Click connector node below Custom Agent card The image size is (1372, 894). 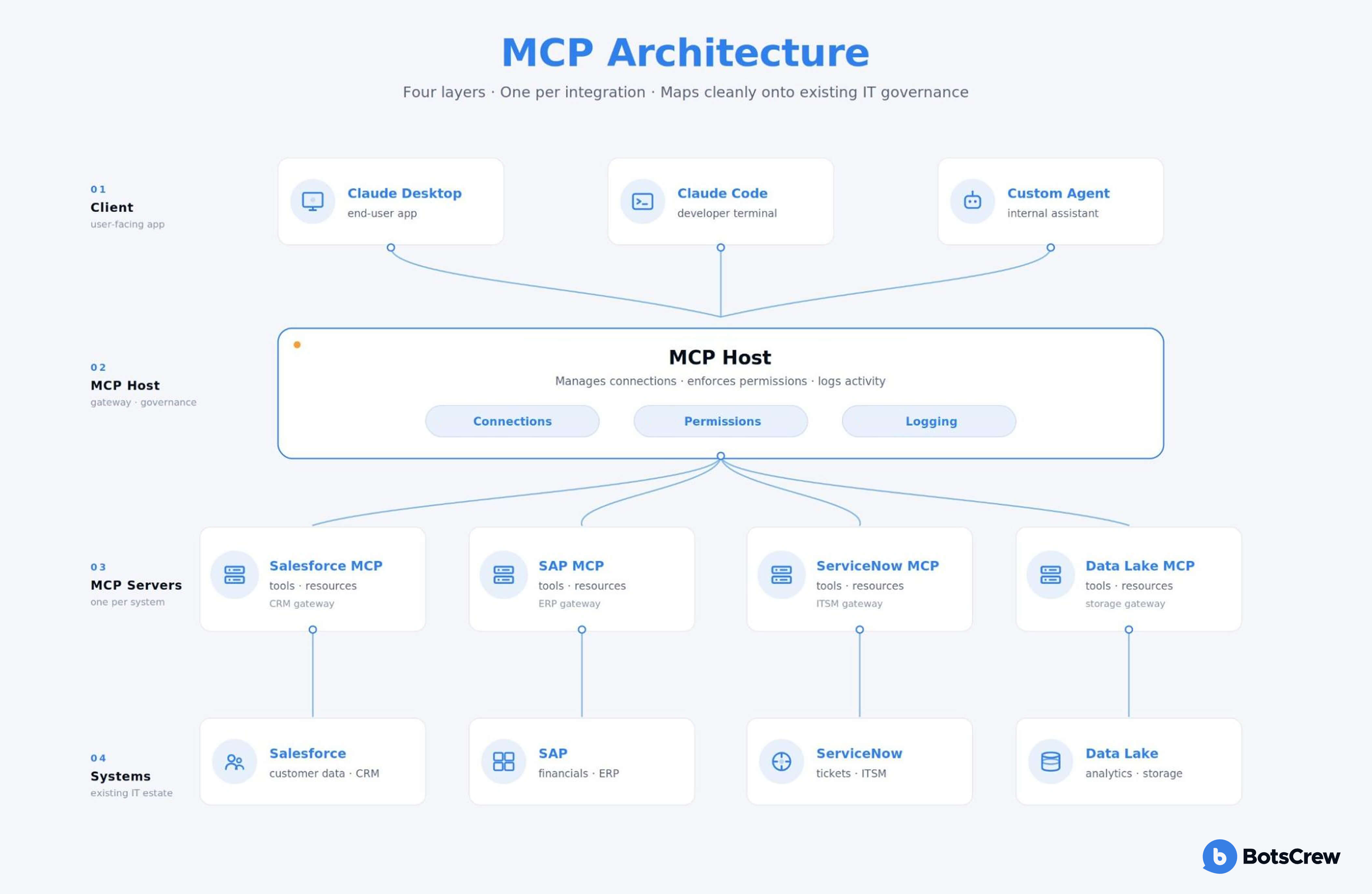[x=1051, y=248]
